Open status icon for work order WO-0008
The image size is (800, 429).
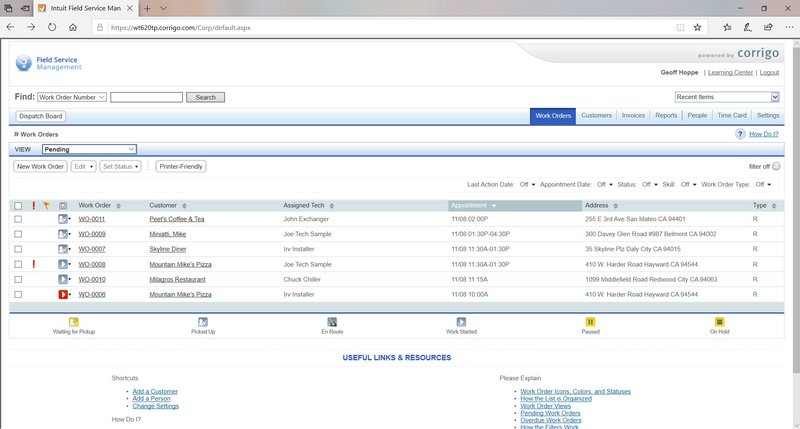coord(63,264)
